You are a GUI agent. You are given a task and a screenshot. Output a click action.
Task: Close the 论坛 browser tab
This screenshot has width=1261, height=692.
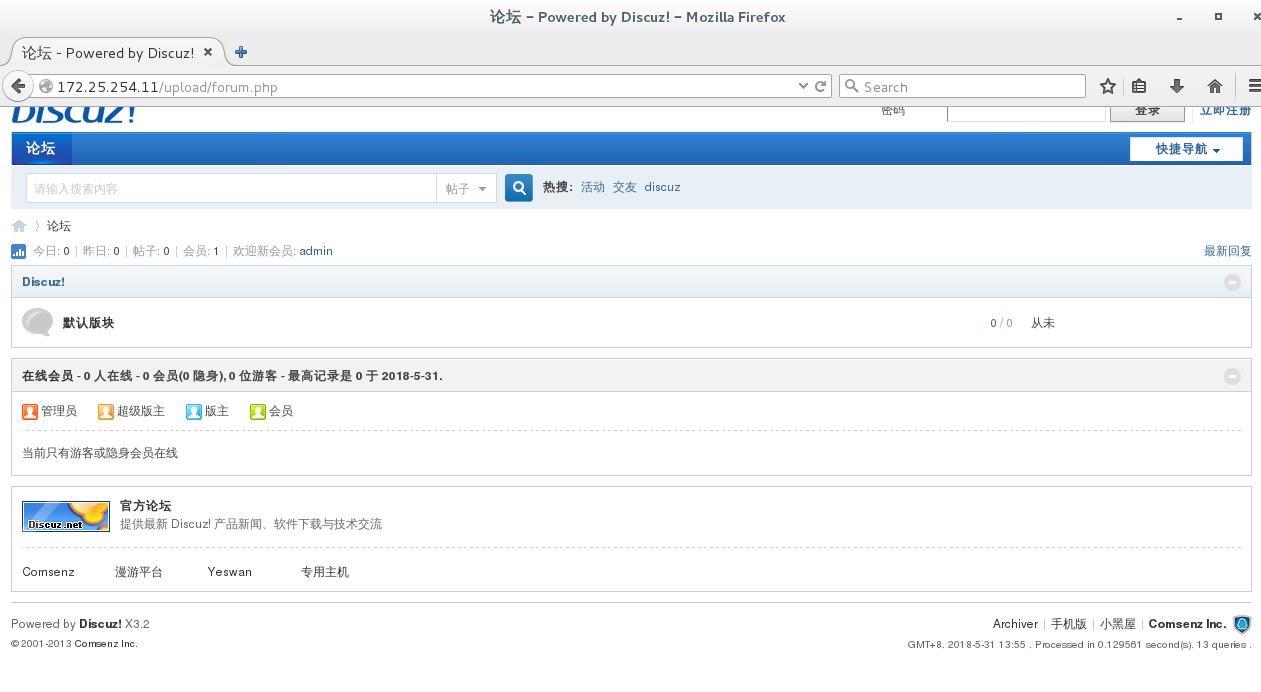pos(208,52)
